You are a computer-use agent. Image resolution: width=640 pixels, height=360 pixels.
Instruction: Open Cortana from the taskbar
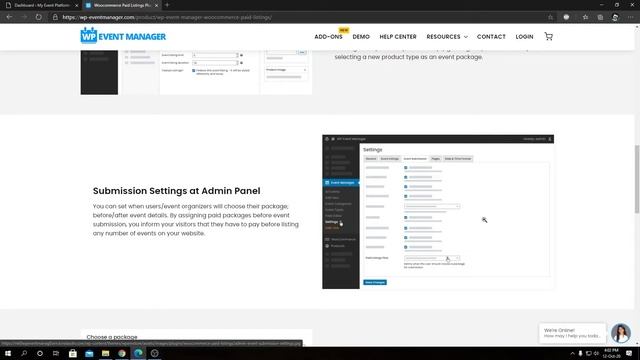[40, 353]
